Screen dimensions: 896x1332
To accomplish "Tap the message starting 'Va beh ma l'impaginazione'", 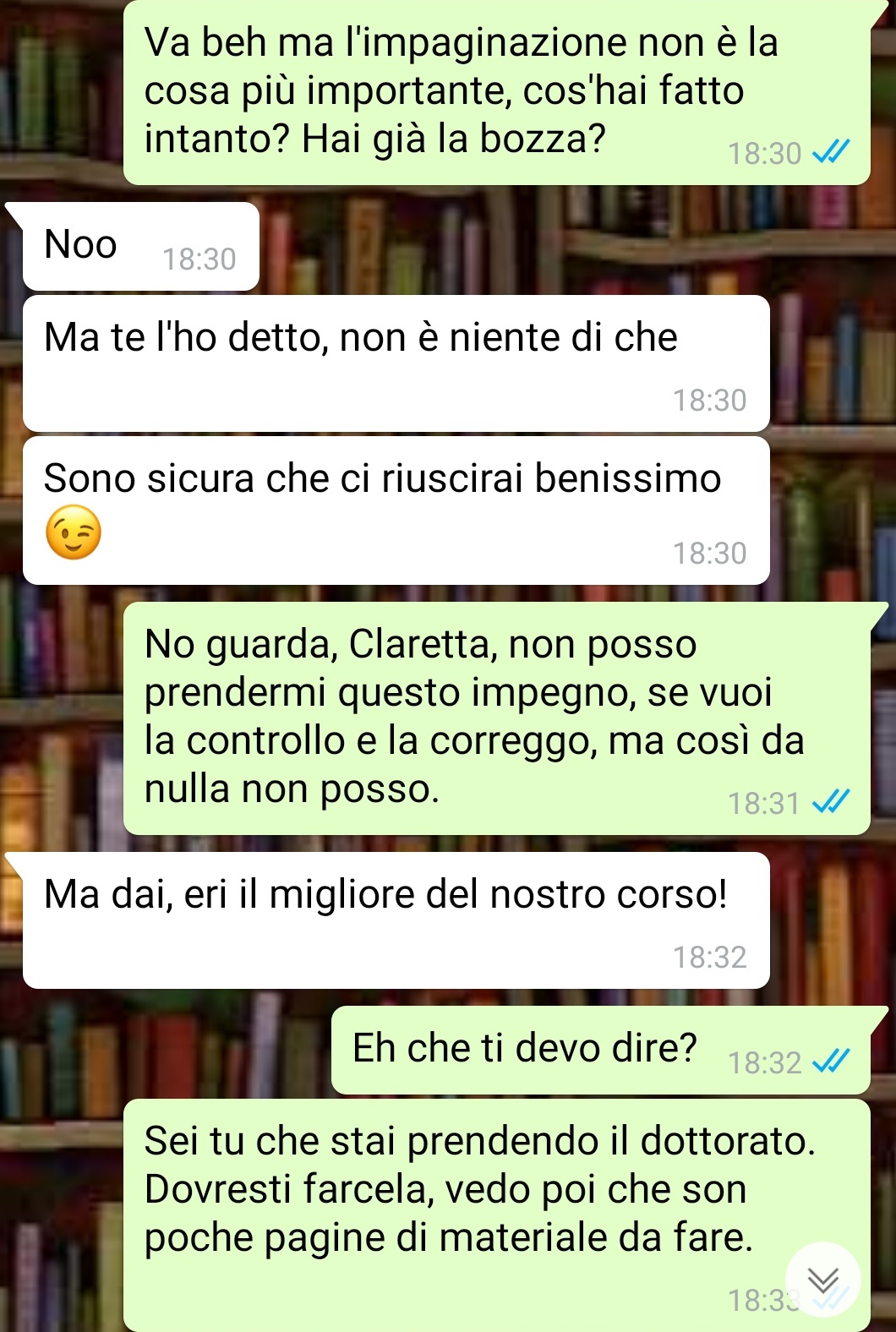I will 497,91.
